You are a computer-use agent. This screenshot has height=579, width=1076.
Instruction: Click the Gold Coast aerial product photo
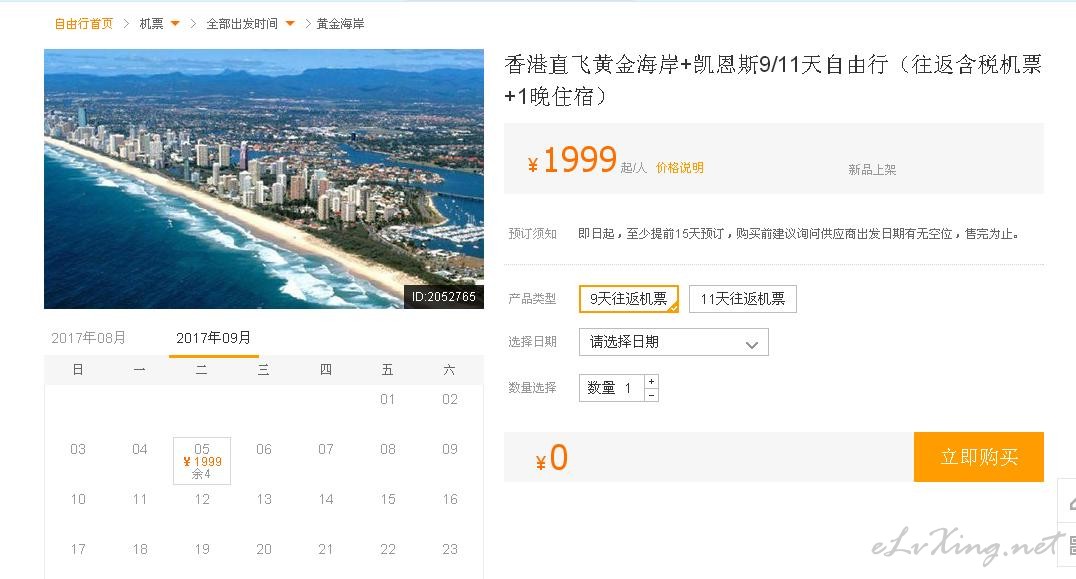[x=264, y=178]
